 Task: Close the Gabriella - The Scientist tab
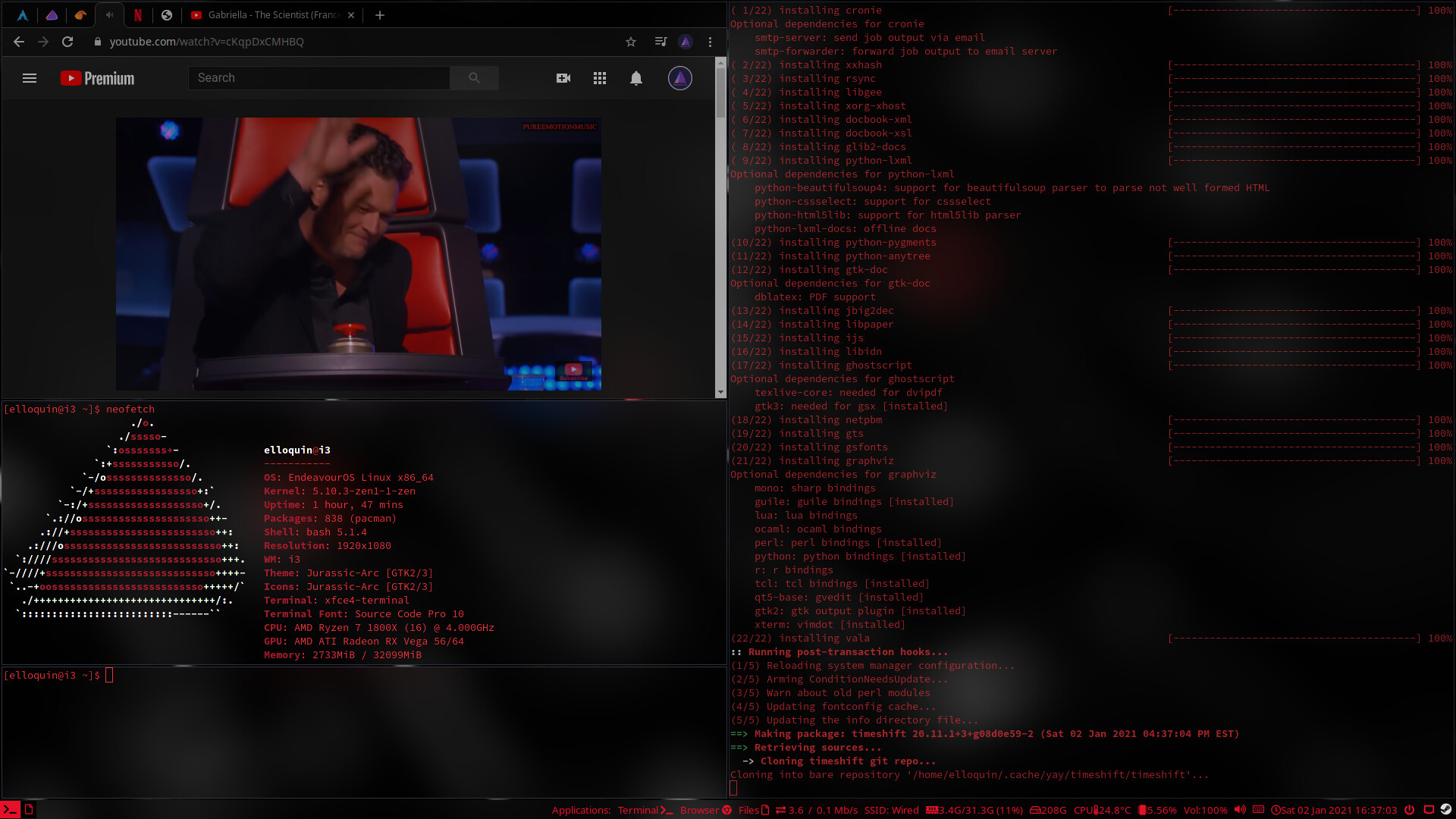pos(351,14)
